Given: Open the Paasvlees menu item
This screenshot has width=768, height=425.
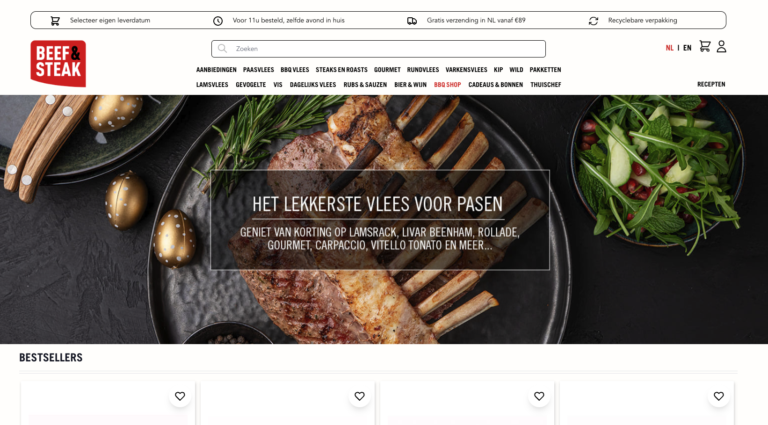Looking at the screenshot, I should point(258,70).
